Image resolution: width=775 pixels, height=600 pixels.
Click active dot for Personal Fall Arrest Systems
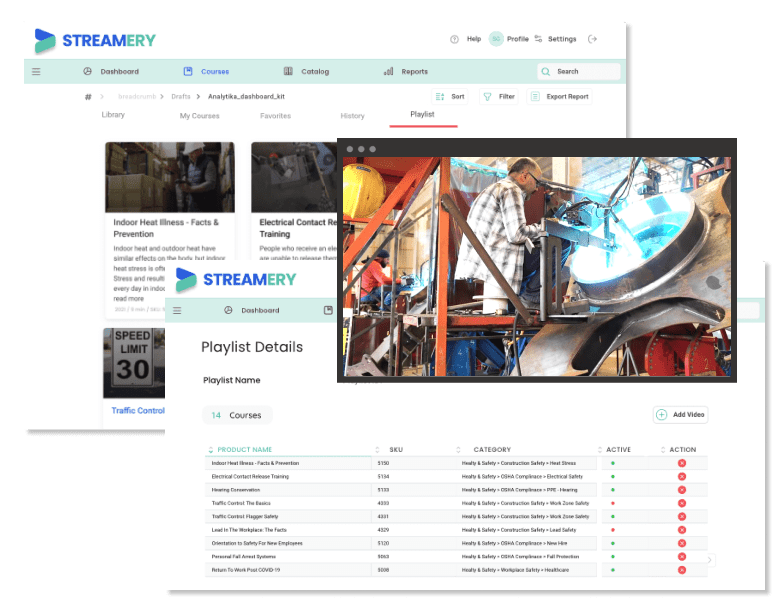click(x=613, y=557)
